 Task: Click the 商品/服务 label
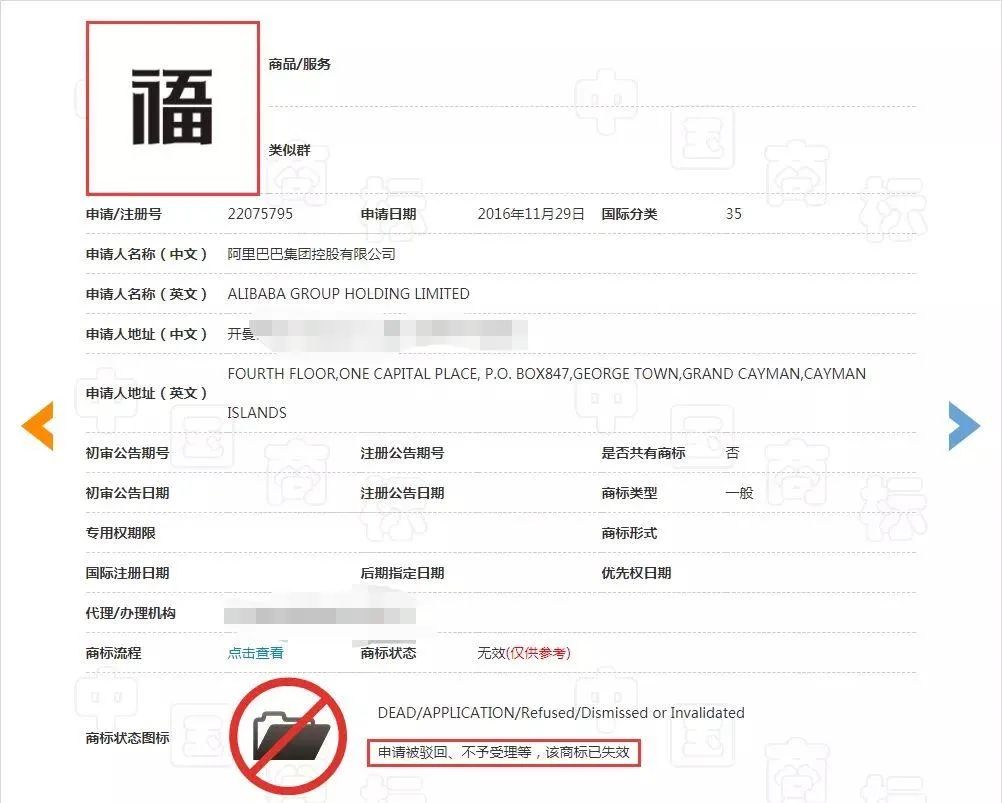coord(300,64)
